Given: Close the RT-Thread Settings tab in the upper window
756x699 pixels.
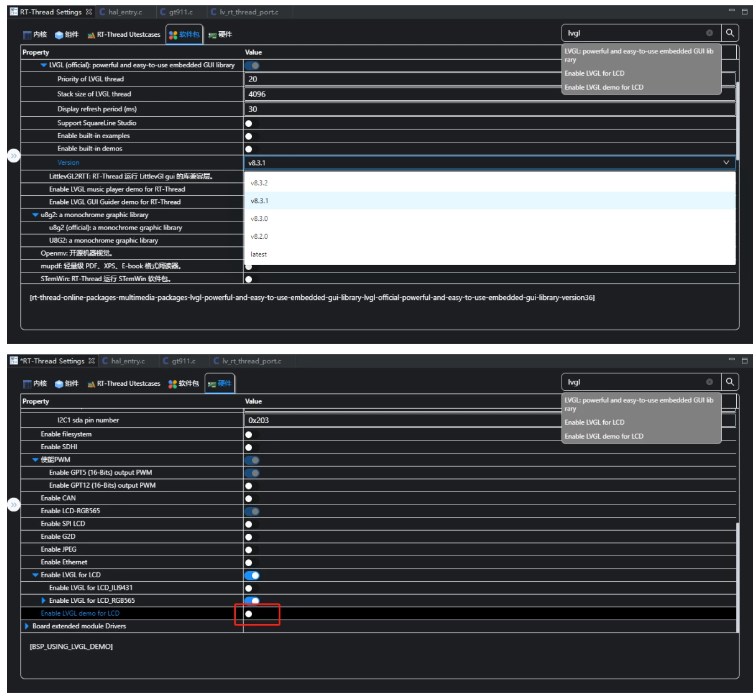Looking at the screenshot, I should tap(89, 12).
